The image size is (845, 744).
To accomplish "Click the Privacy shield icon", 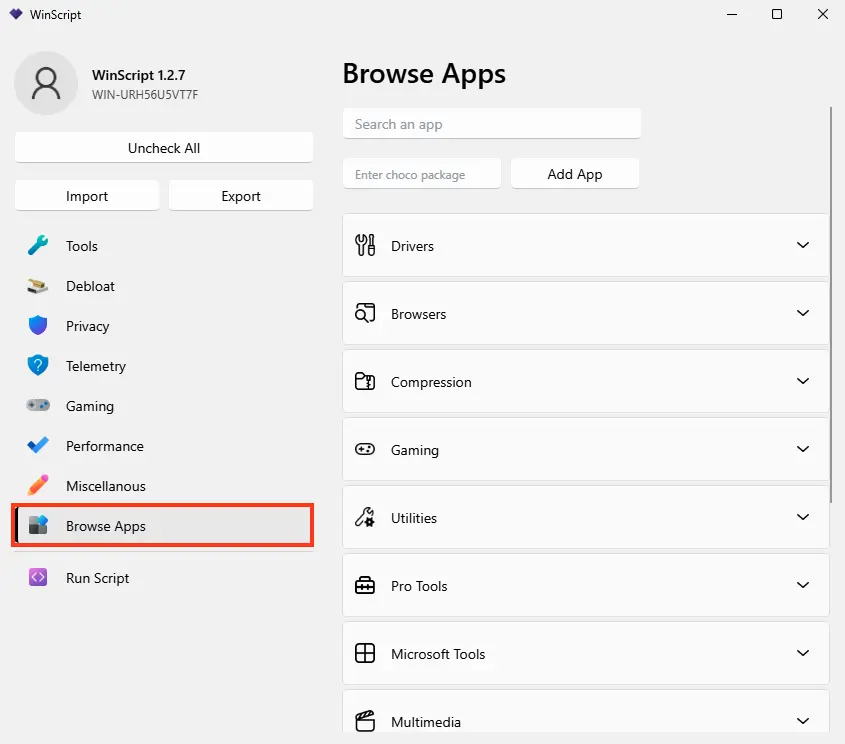I will pyautogui.click(x=38, y=326).
